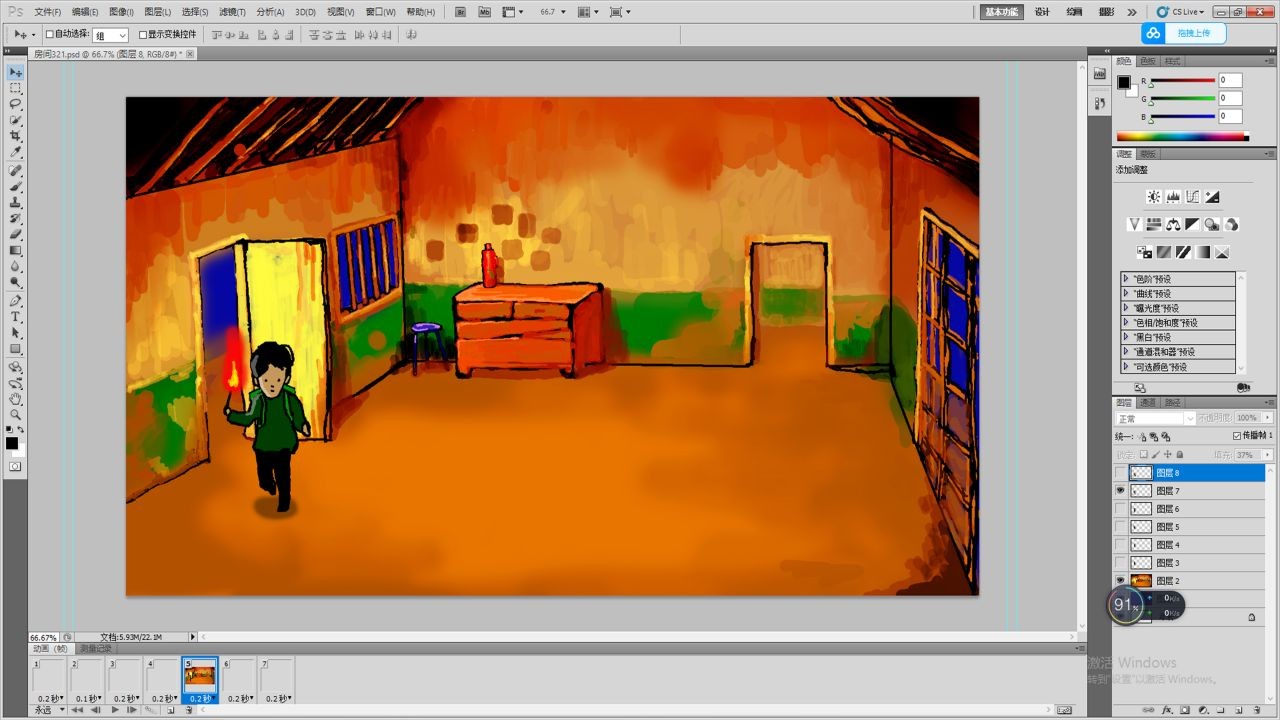The width and height of the screenshot is (1280, 720).
Task: Enable the 显示变换控件 checkbox
Action: (143, 35)
